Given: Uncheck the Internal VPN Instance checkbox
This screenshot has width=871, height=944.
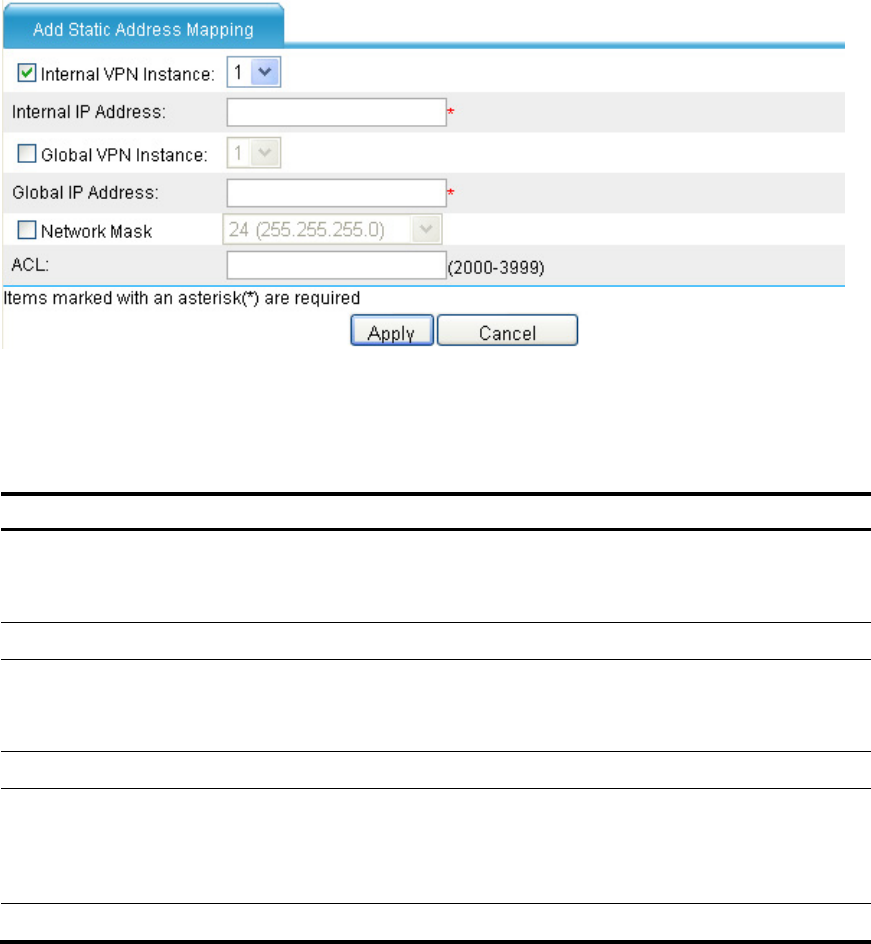Looking at the screenshot, I should pyautogui.click(x=26, y=73).
